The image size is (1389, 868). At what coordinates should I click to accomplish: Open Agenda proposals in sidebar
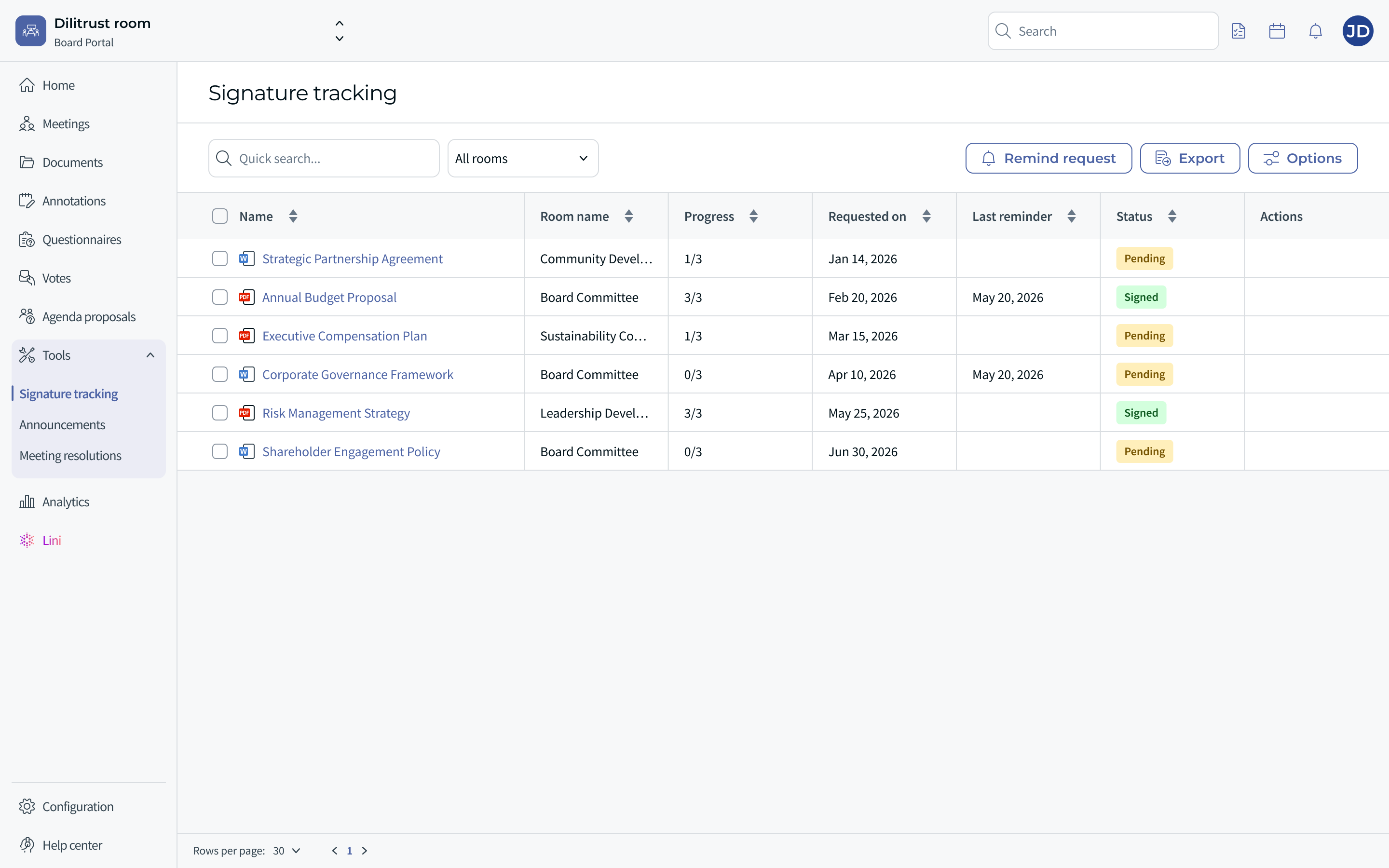click(88, 316)
